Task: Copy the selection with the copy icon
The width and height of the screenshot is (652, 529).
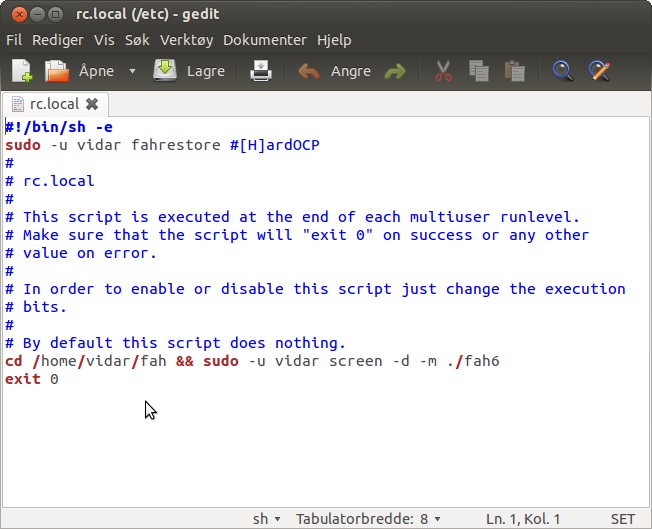Action: tap(479, 71)
